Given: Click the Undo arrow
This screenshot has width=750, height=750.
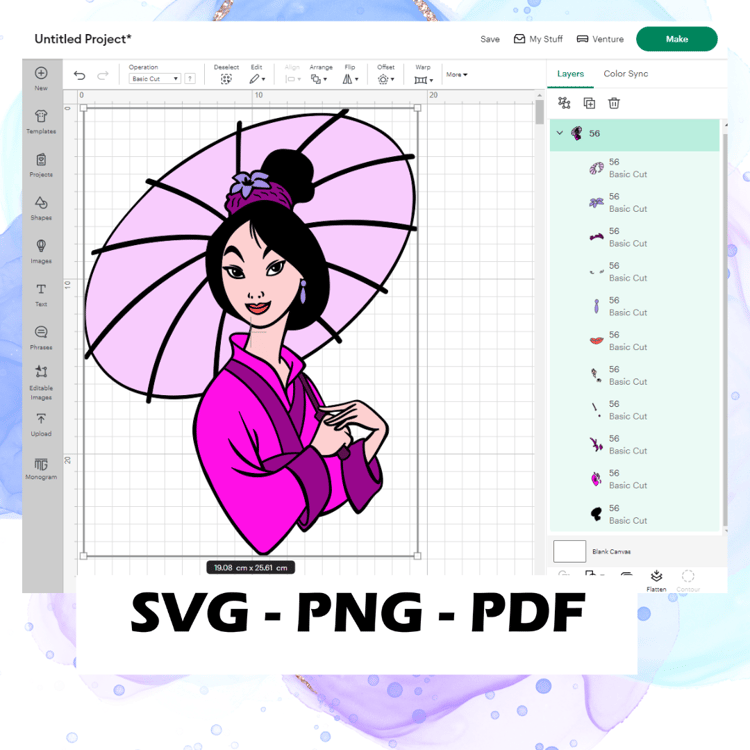Looking at the screenshot, I should point(79,76).
